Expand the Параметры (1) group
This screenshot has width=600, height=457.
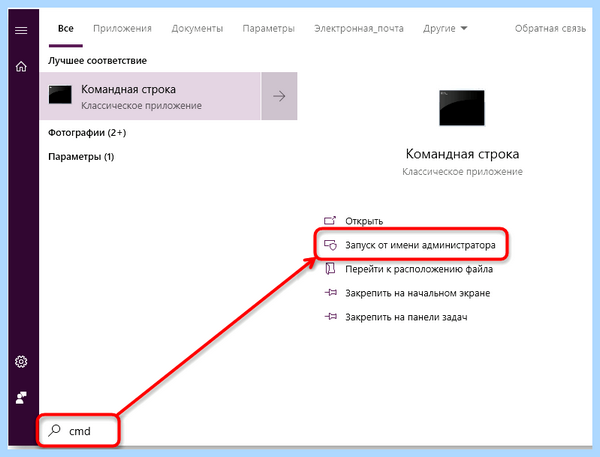(x=81, y=157)
